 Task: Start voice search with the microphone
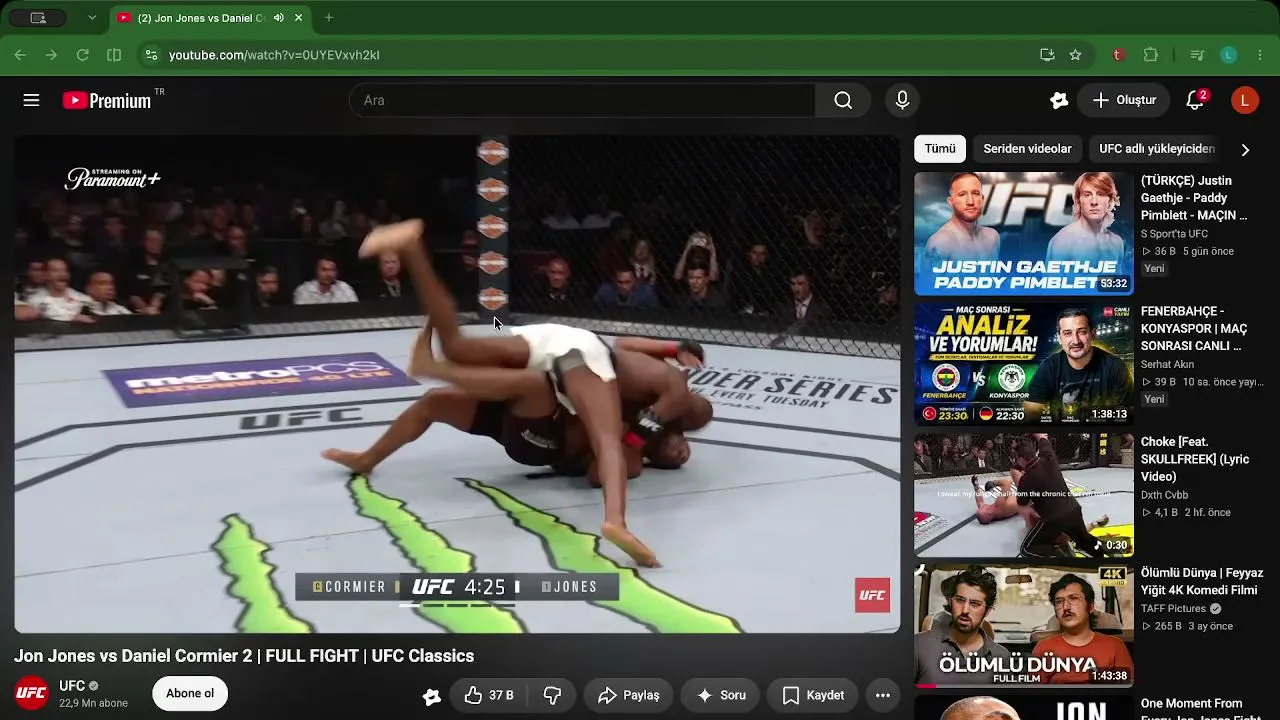[x=902, y=100]
